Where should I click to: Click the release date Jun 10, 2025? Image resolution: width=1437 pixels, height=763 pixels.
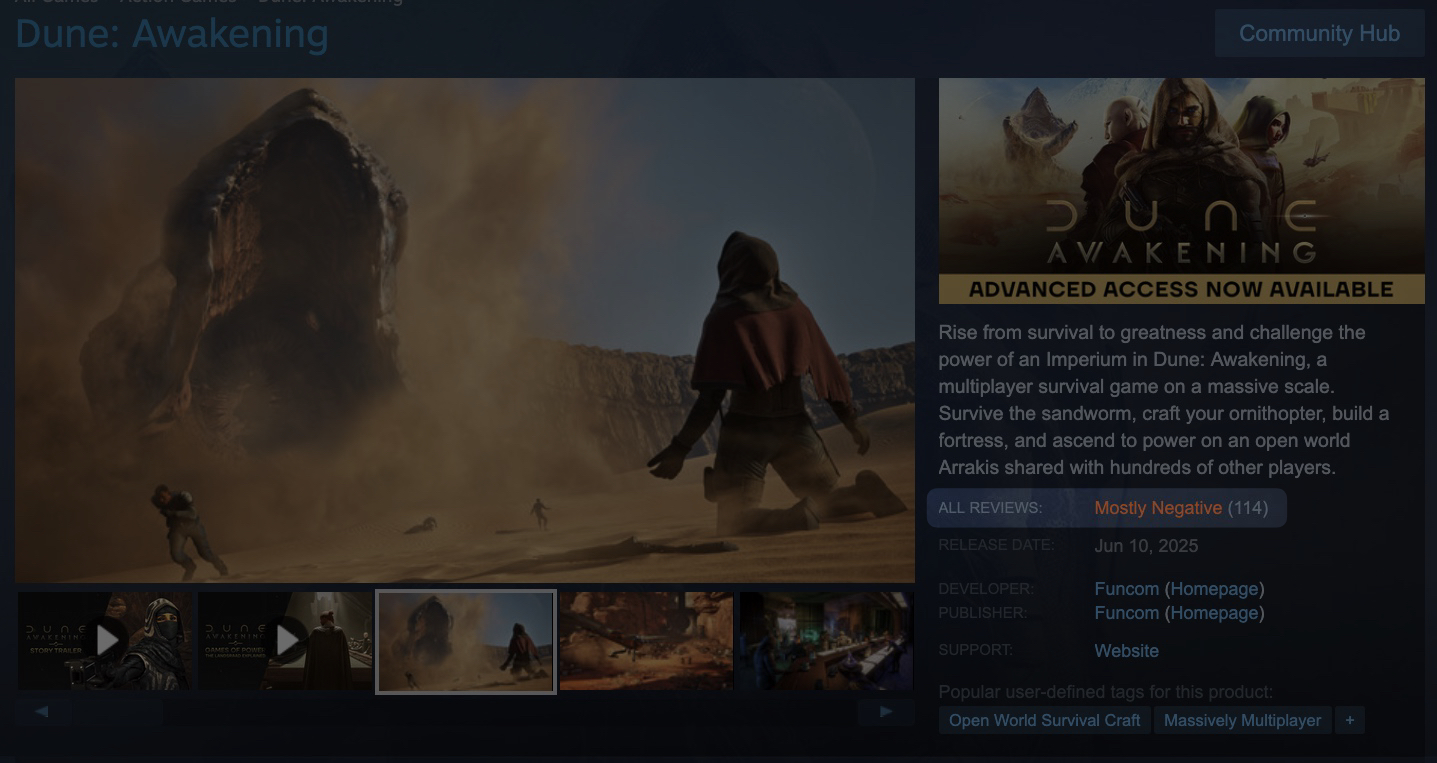pyautogui.click(x=1146, y=546)
